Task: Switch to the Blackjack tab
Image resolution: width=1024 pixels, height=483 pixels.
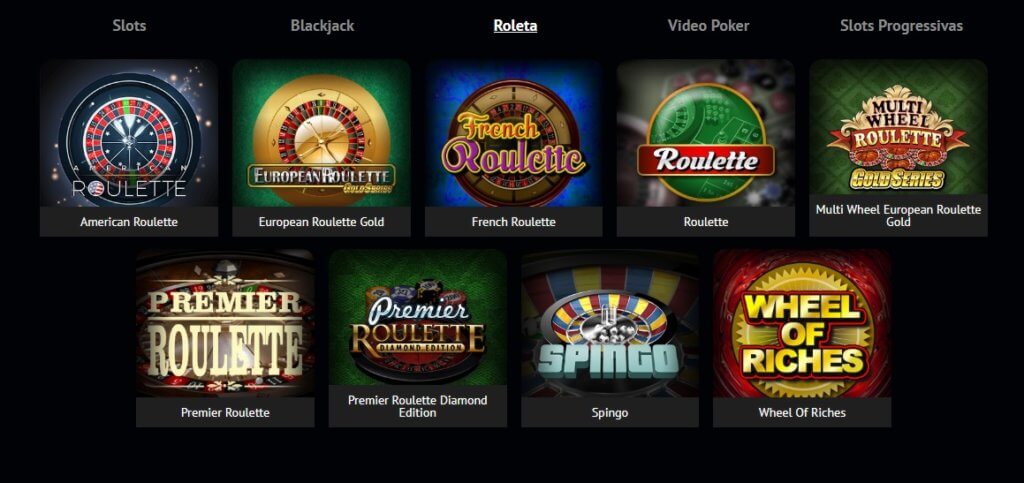Action: click(x=322, y=25)
